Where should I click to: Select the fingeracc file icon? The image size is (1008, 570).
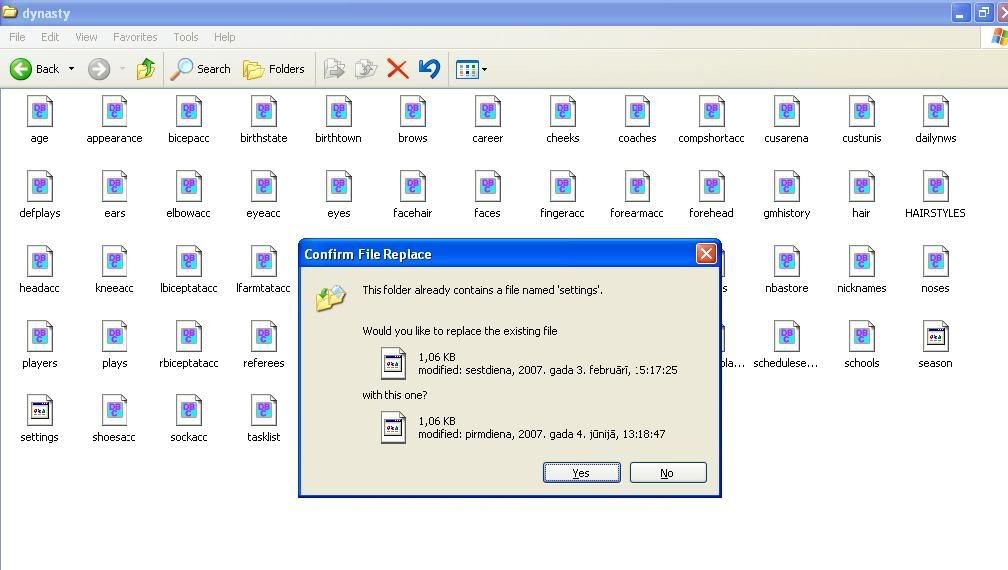[562, 186]
